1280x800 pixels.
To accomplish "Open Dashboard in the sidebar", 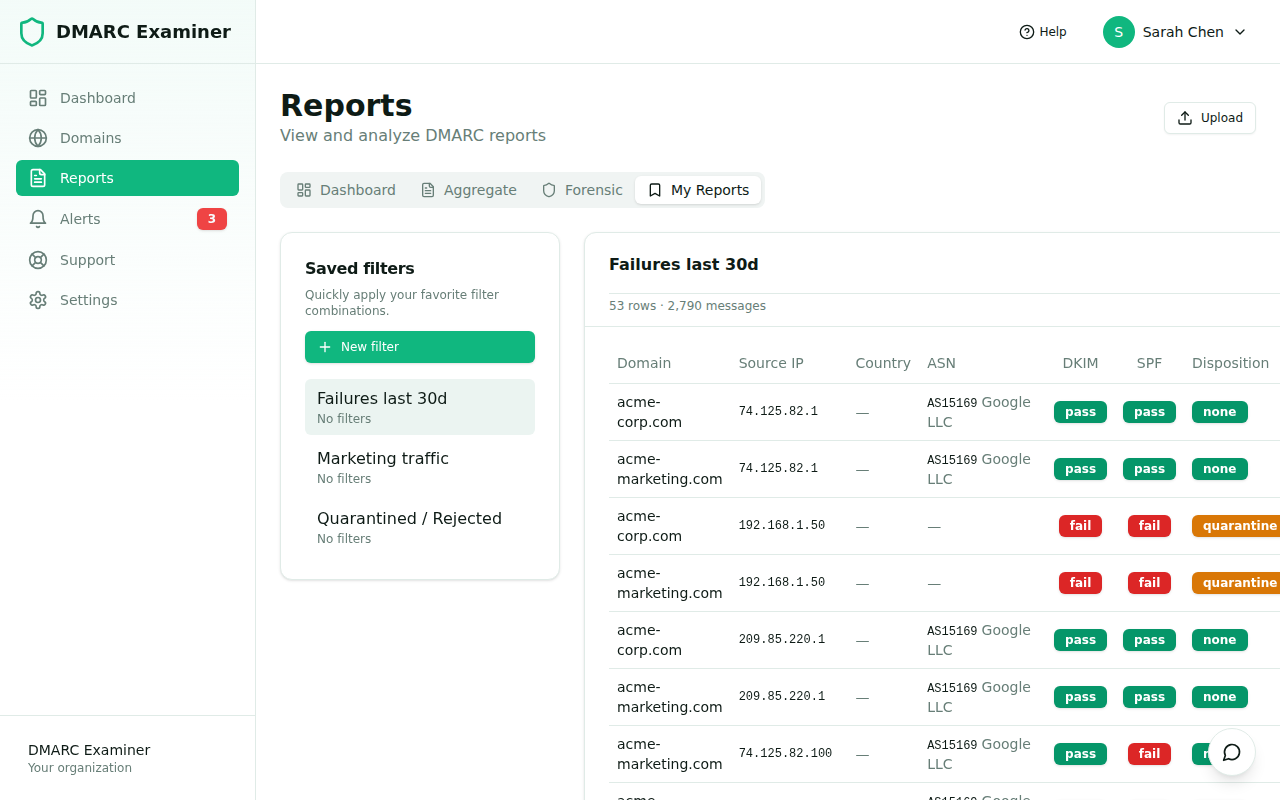I will click(127, 98).
